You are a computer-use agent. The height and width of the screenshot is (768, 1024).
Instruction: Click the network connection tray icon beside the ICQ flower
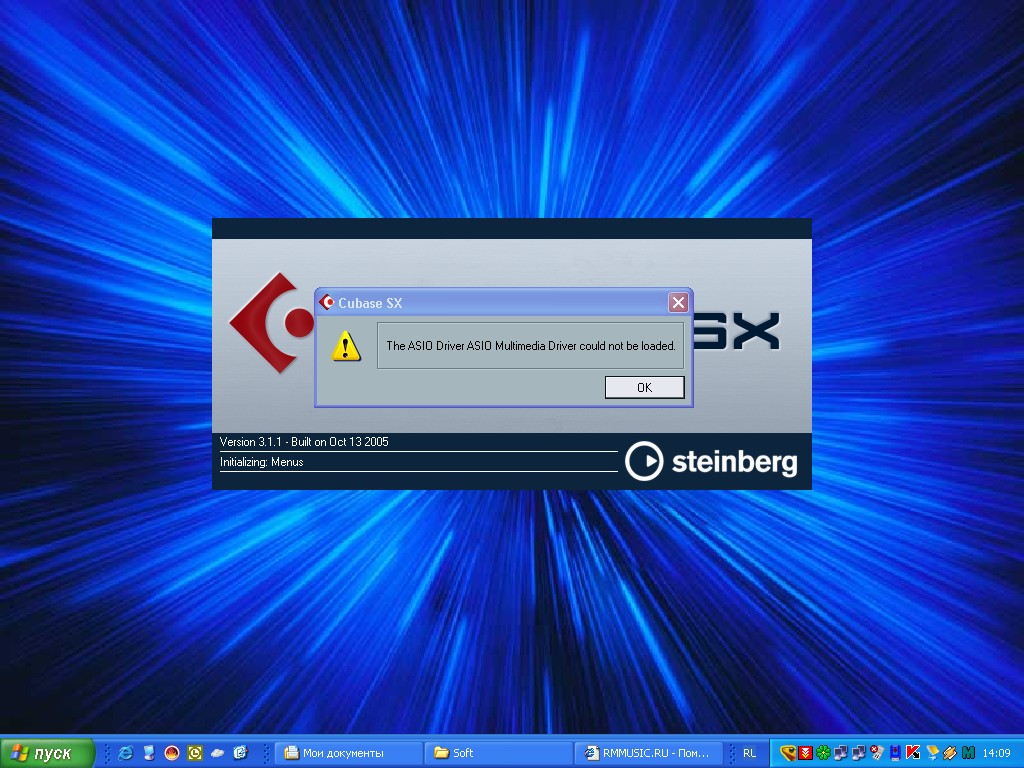[840, 753]
